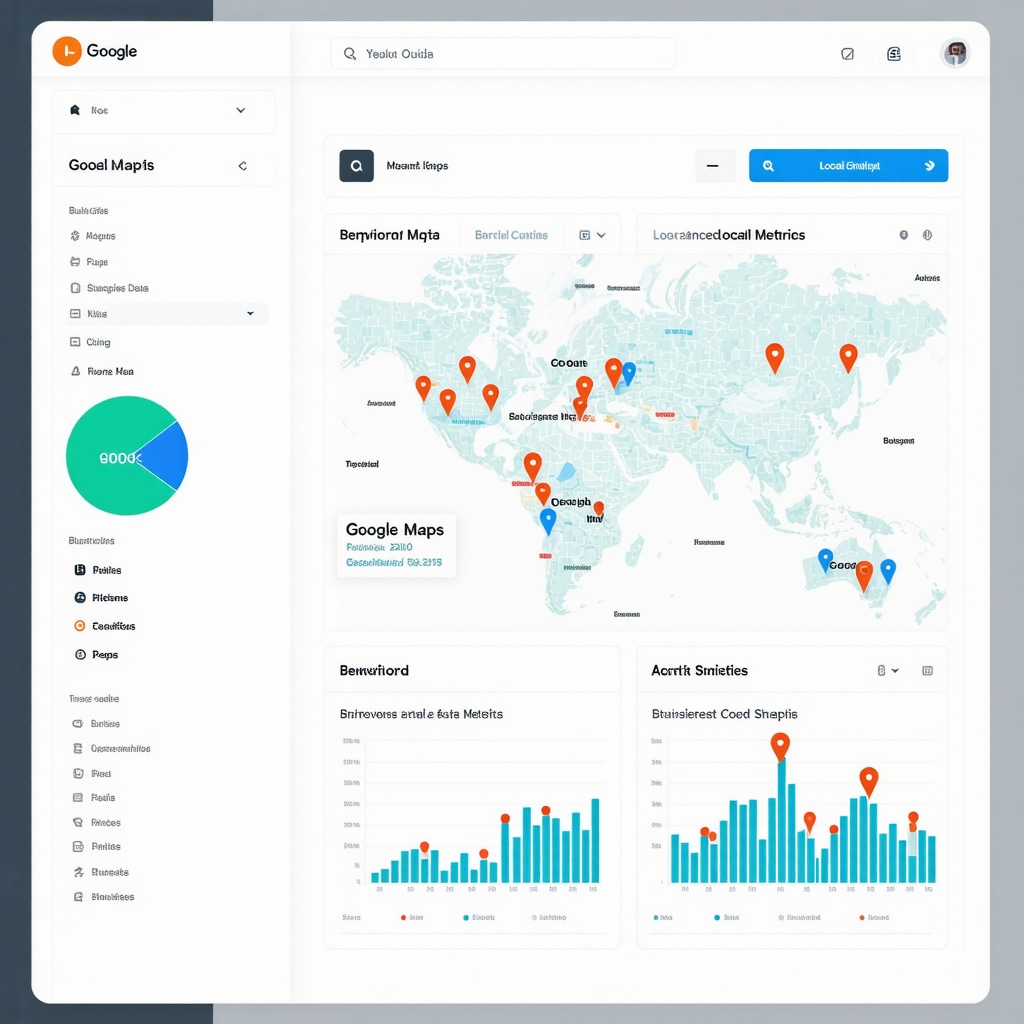Click the search field at top

(x=502, y=54)
